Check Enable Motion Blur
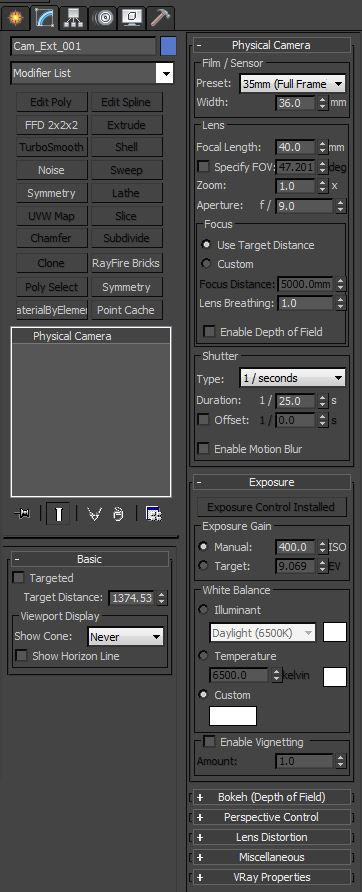The height and width of the screenshot is (892, 362). pyautogui.click(x=203, y=449)
